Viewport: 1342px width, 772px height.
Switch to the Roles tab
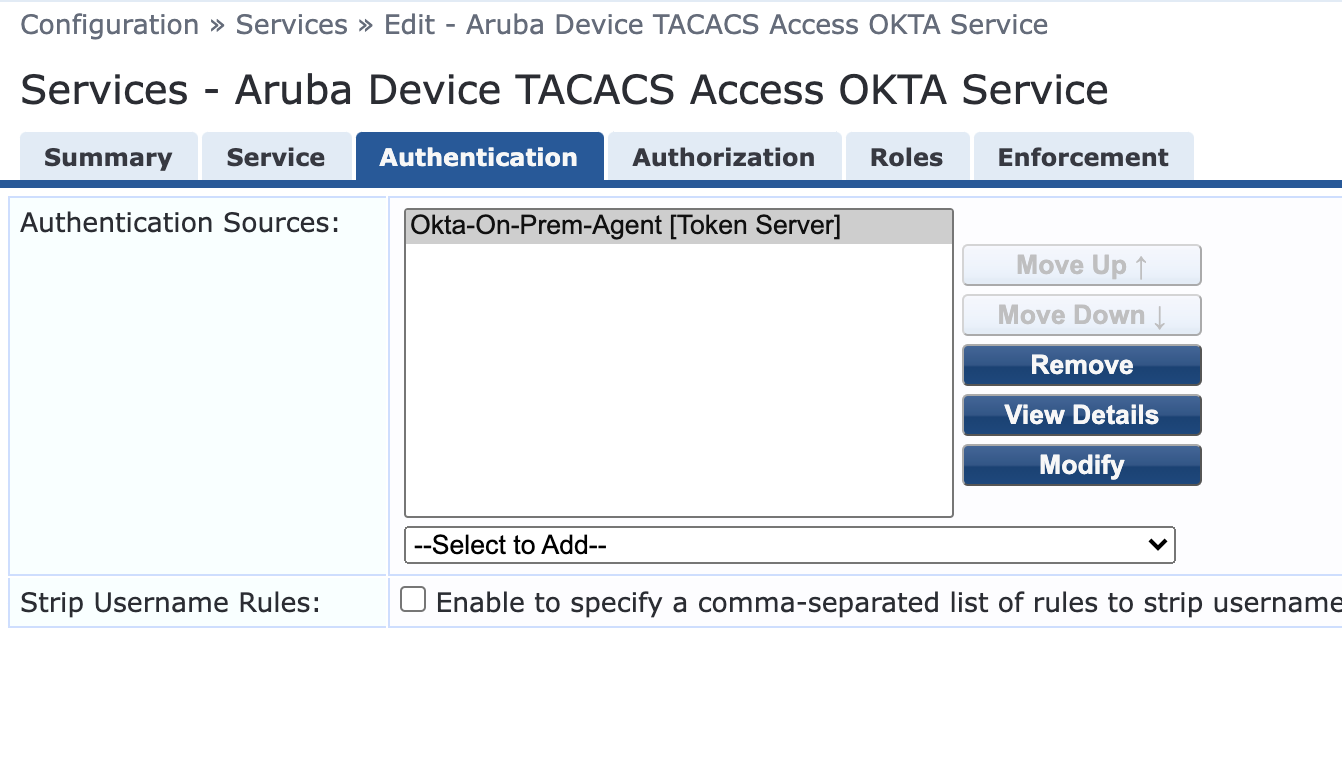(x=906, y=157)
